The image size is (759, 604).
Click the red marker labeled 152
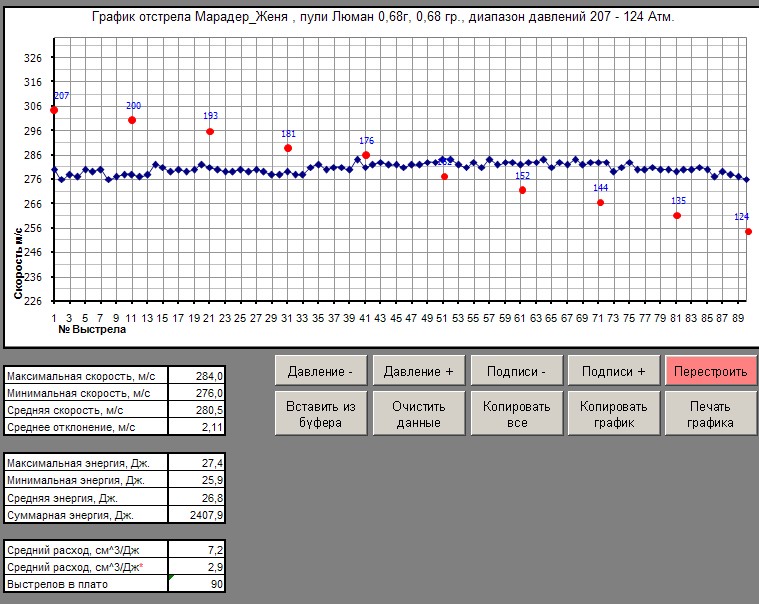[x=522, y=190]
